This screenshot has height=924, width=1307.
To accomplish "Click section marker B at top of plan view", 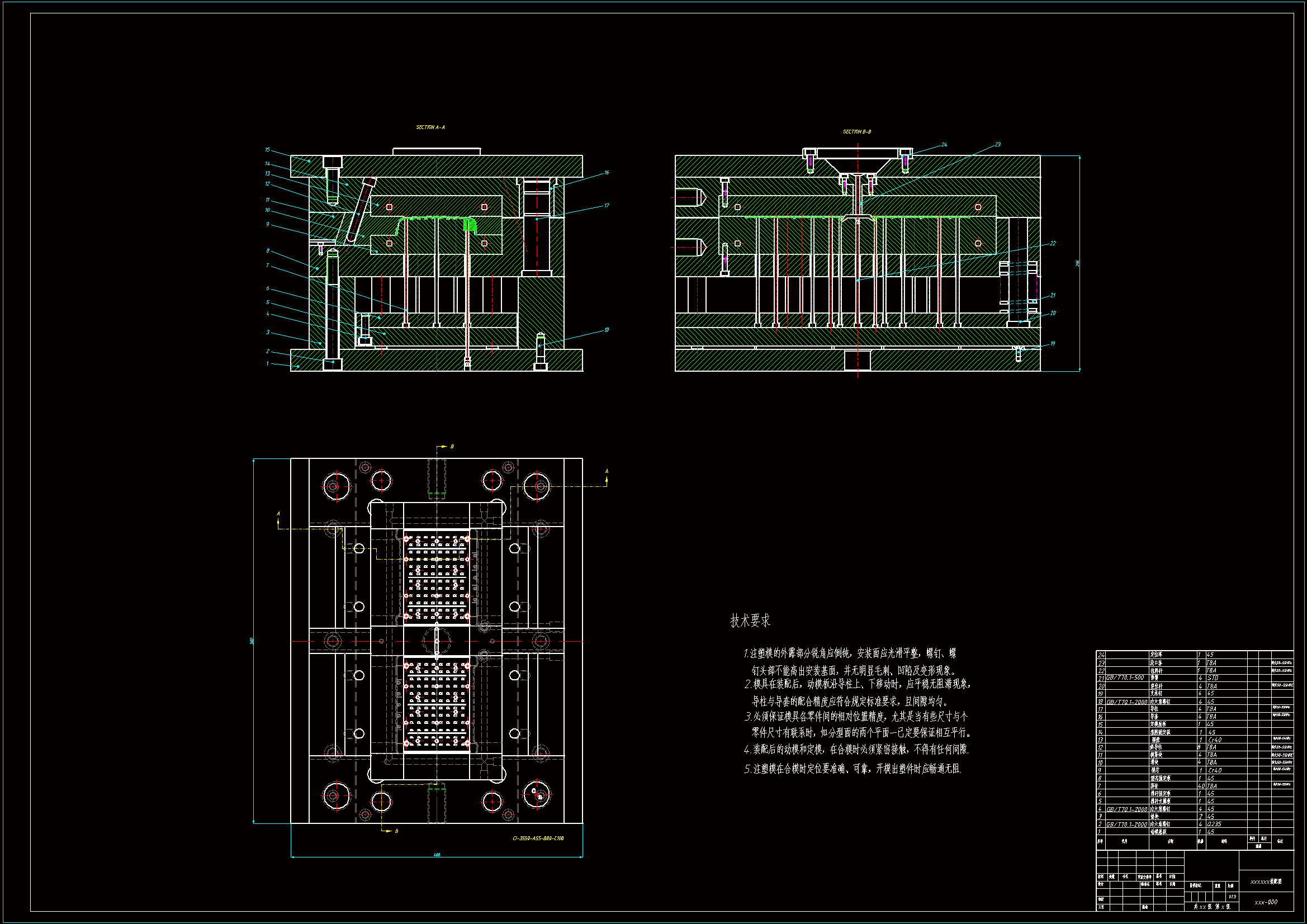I will pyautogui.click(x=452, y=446).
